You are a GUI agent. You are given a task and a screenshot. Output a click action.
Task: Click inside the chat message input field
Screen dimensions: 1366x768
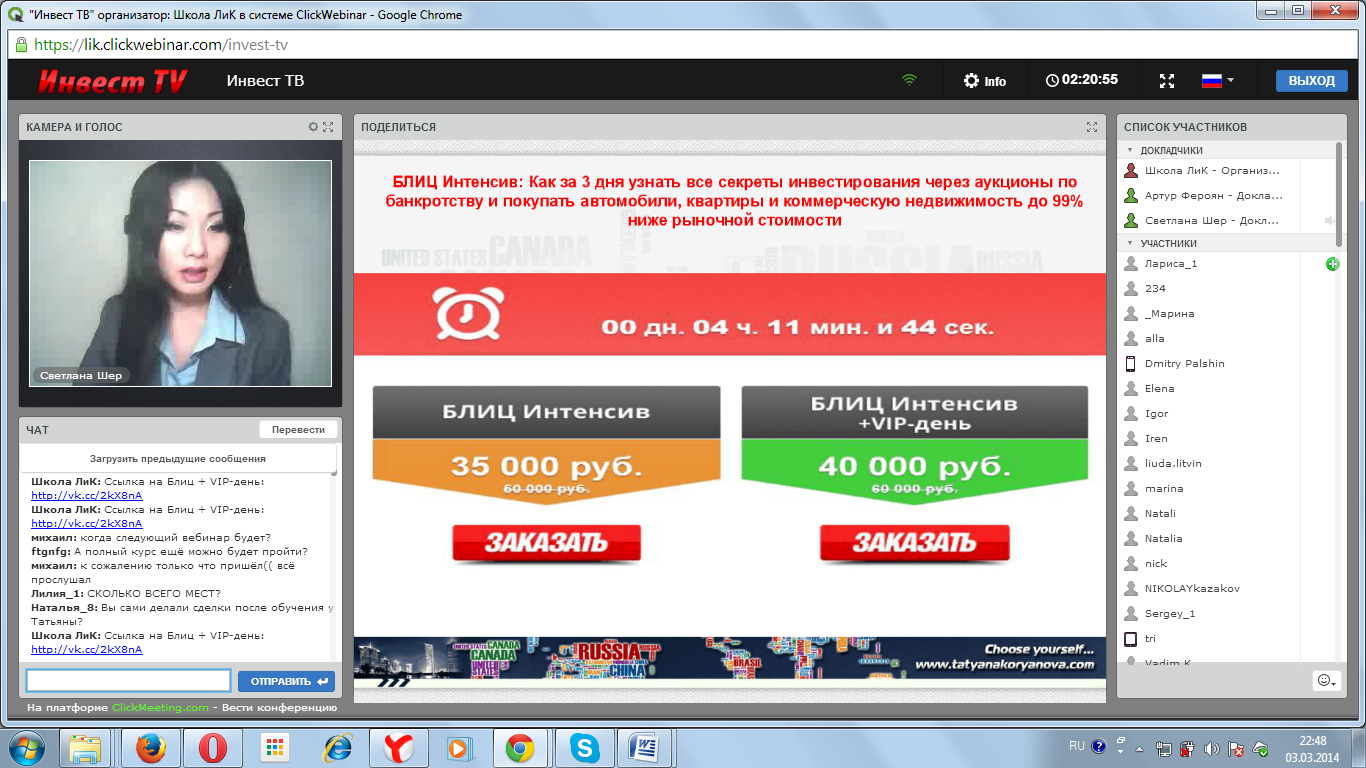(128, 680)
